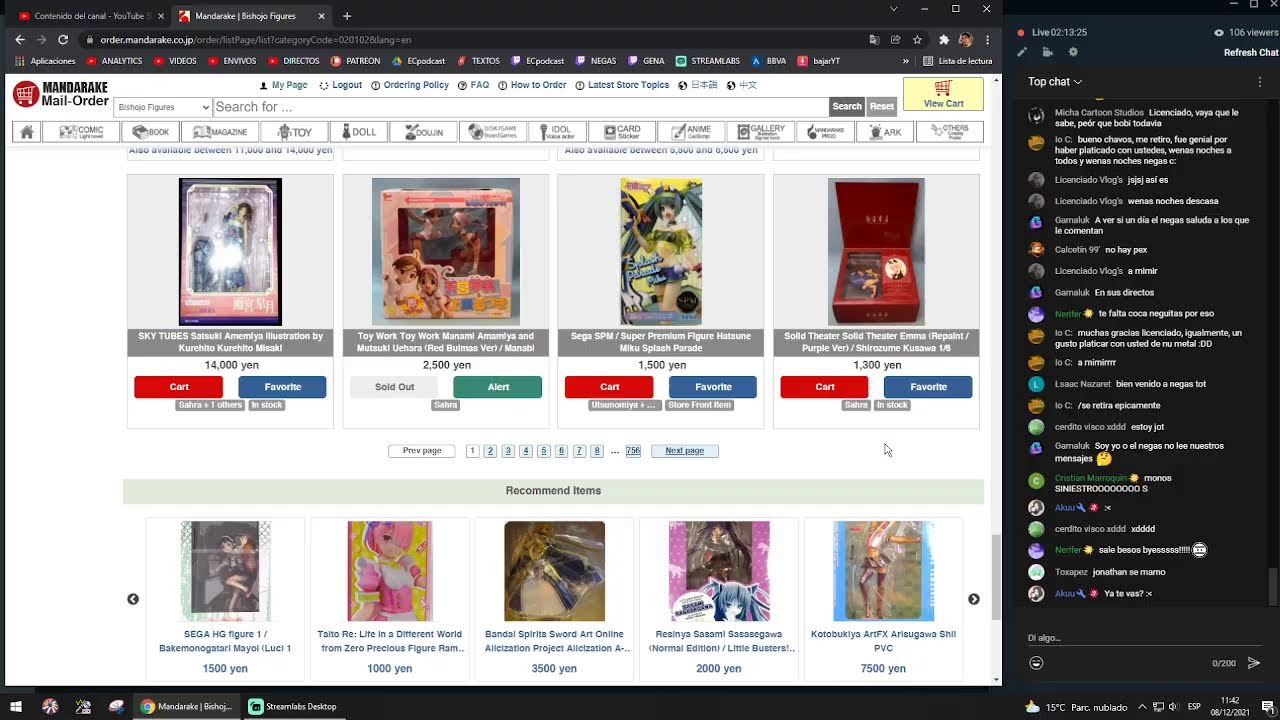This screenshot has height=720, width=1280.
Task: Open the CARD Sticker category
Action: tap(621, 132)
